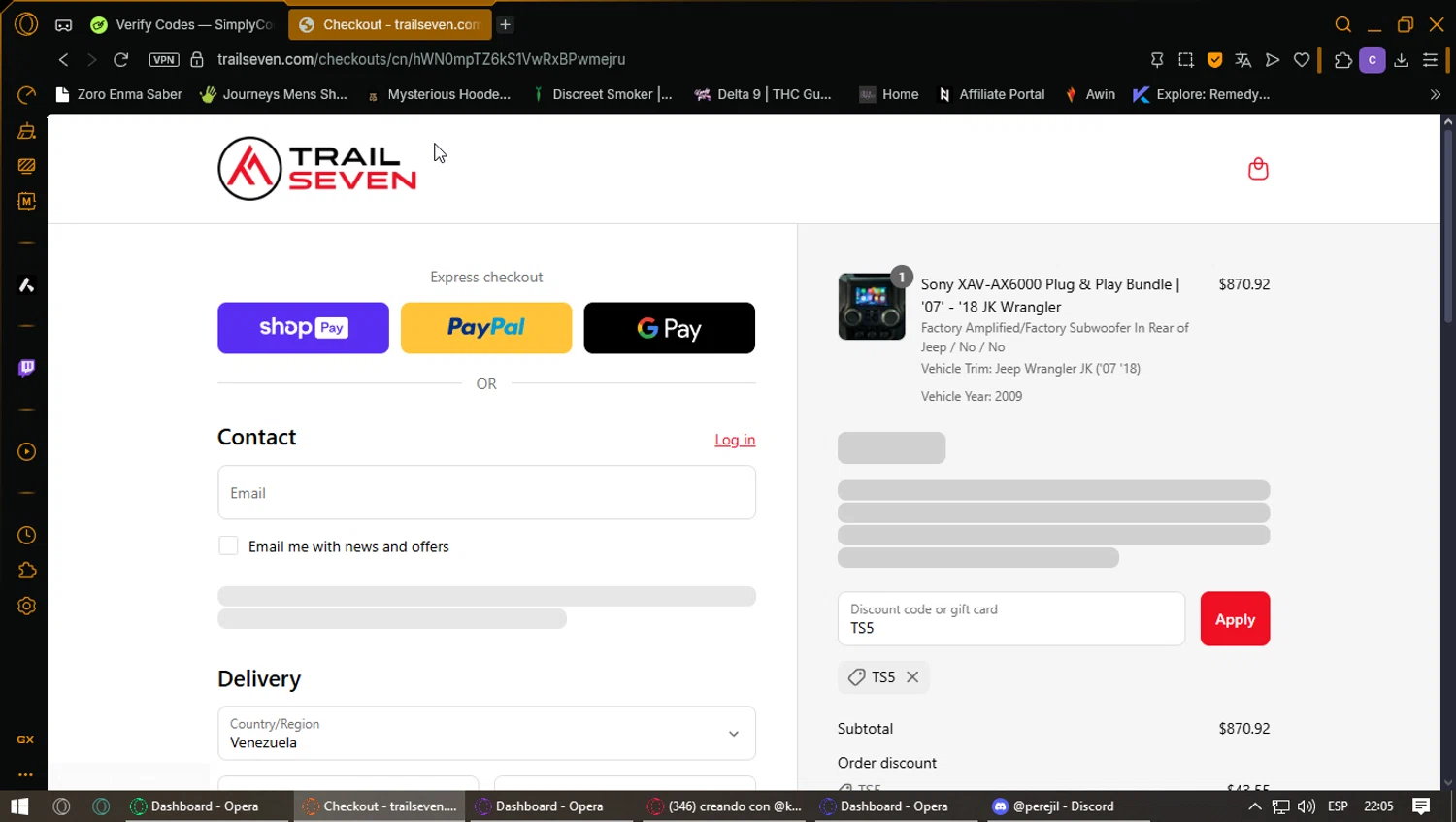Open sidebar settings gear icon

click(26, 606)
